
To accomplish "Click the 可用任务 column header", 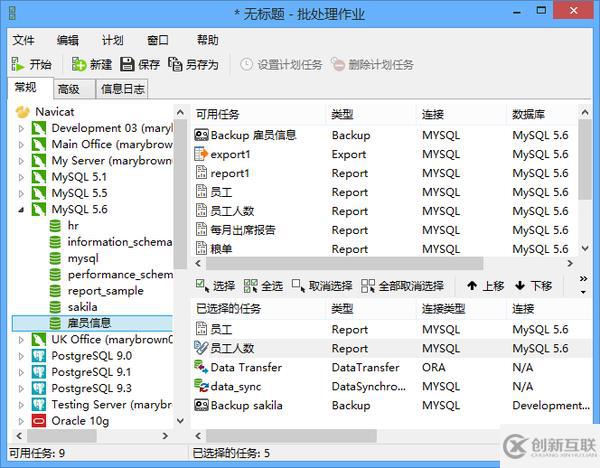I will [x=258, y=114].
